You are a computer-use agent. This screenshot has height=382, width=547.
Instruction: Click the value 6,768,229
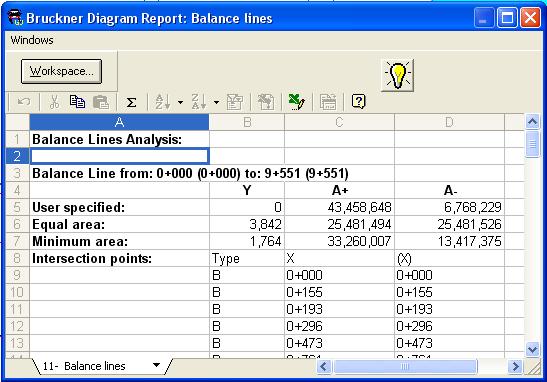coord(473,208)
